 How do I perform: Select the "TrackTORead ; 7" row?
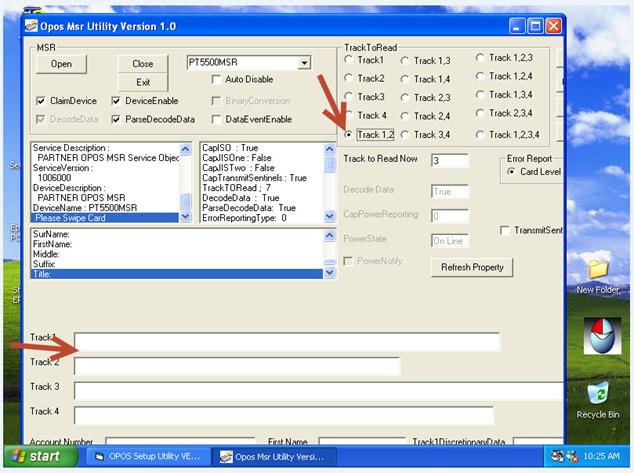[x=262, y=188]
